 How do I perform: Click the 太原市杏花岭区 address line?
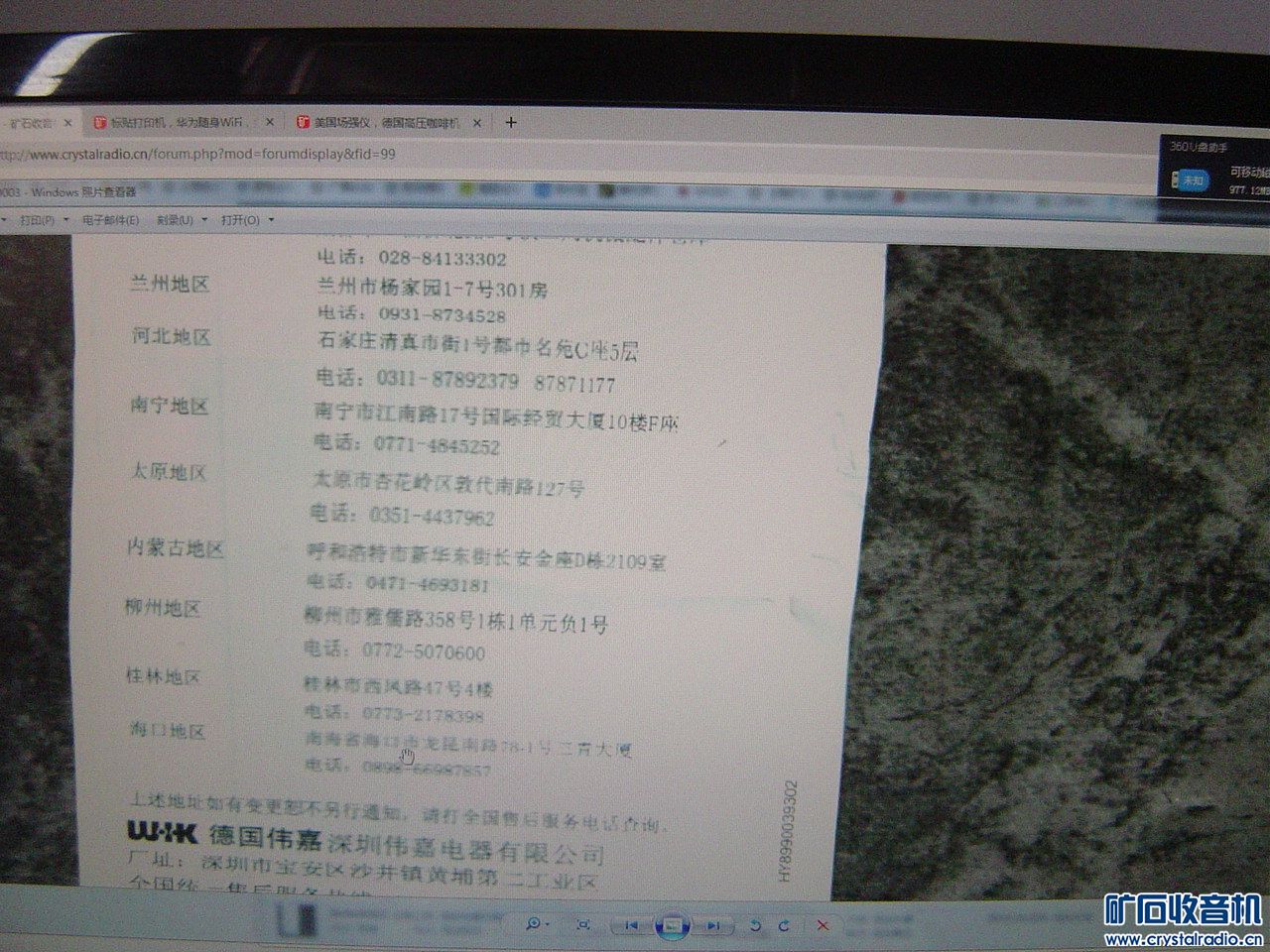tap(448, 486)
